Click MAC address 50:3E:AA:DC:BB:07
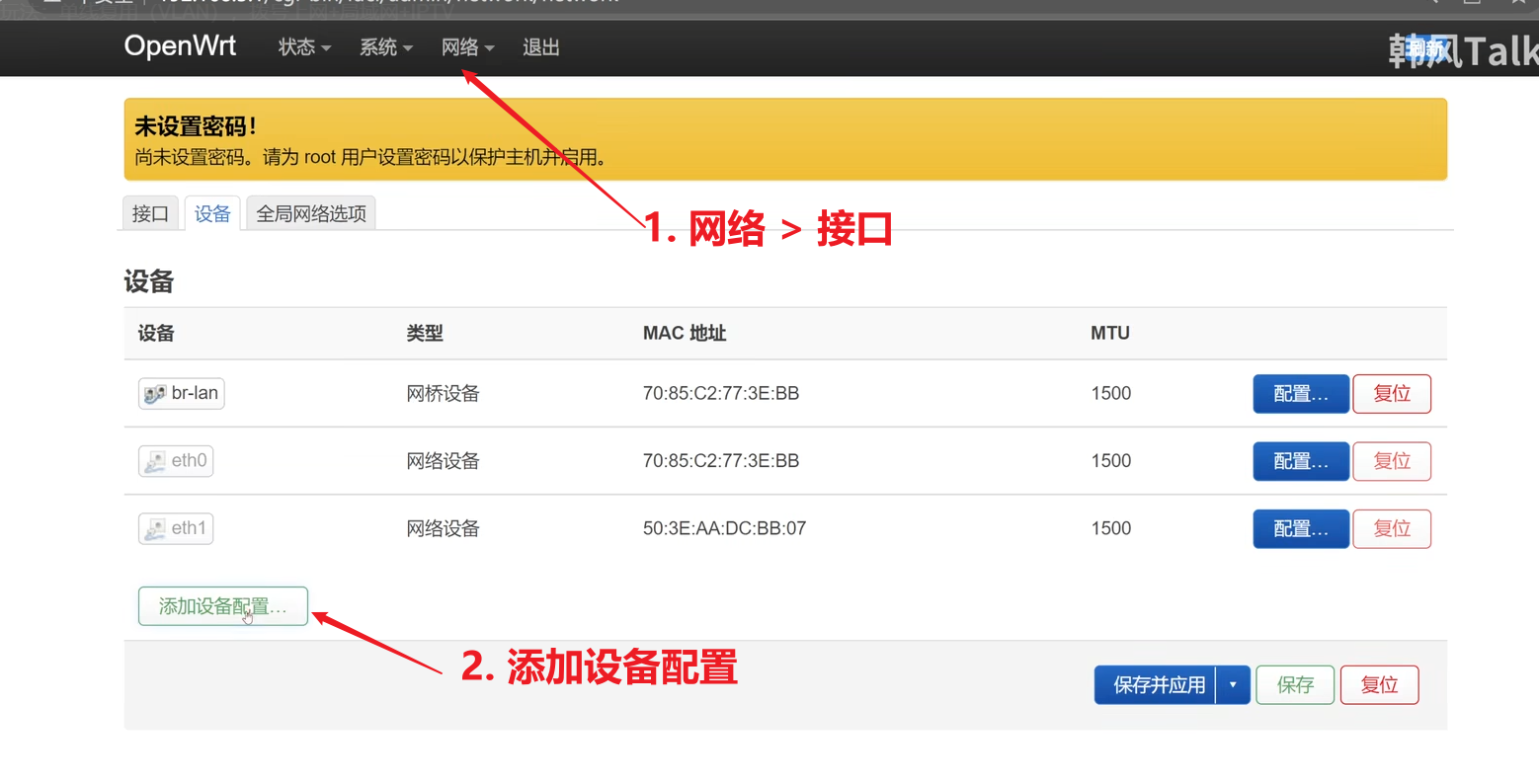The image size is (1539, 784). tap(724, 528)
